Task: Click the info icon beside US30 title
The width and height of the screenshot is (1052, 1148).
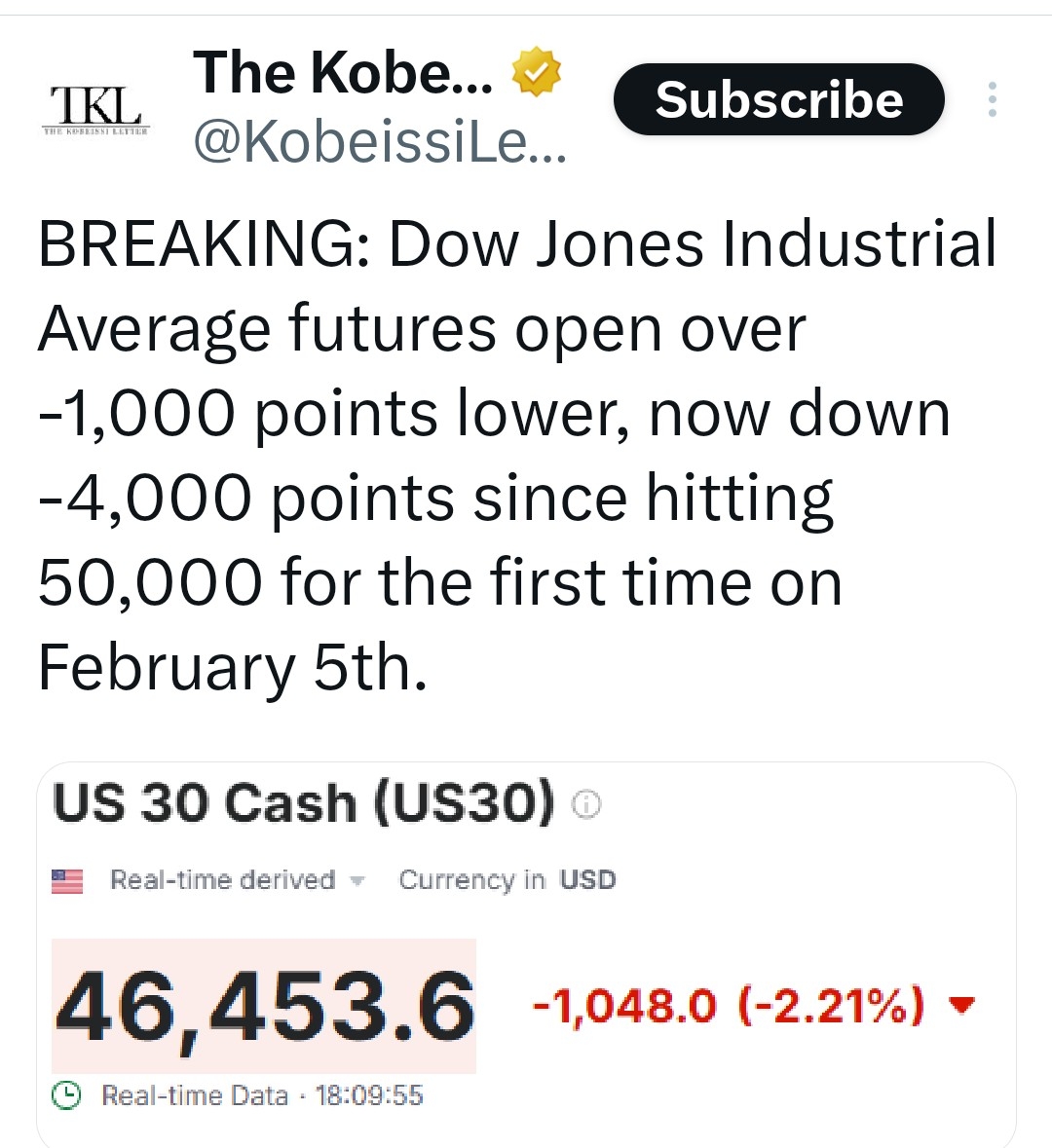Action: tap(586, 805)
